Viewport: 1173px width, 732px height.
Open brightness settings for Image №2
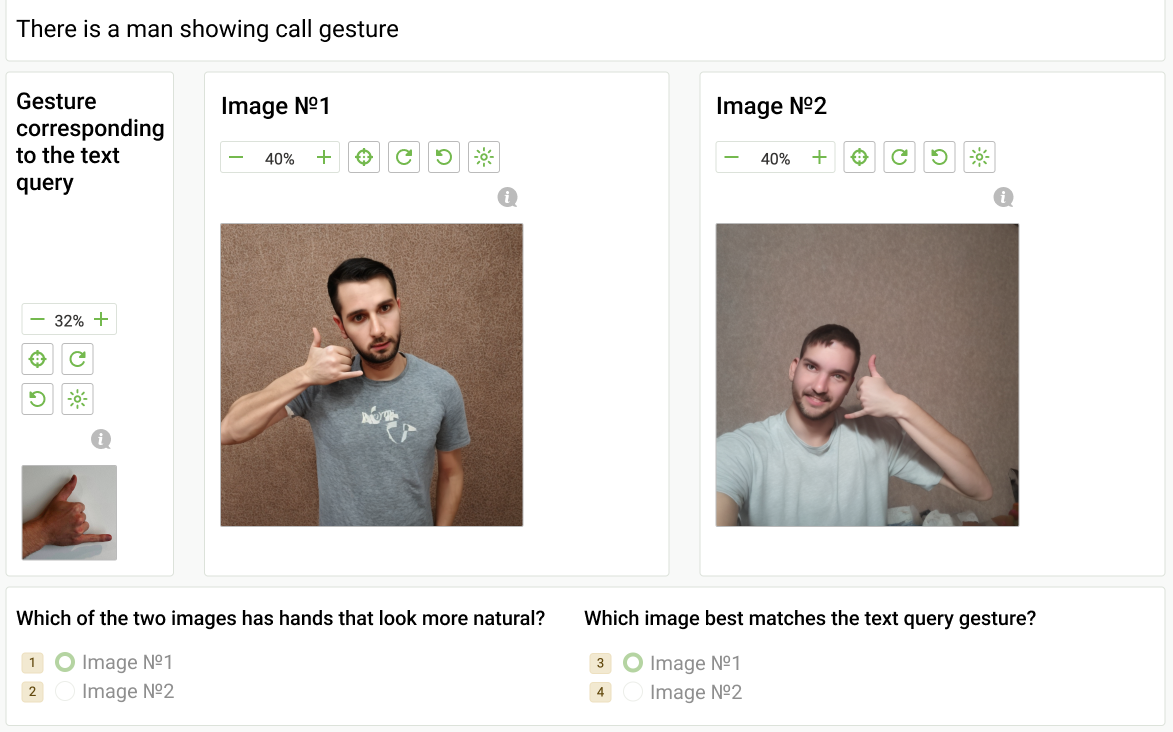979,158
